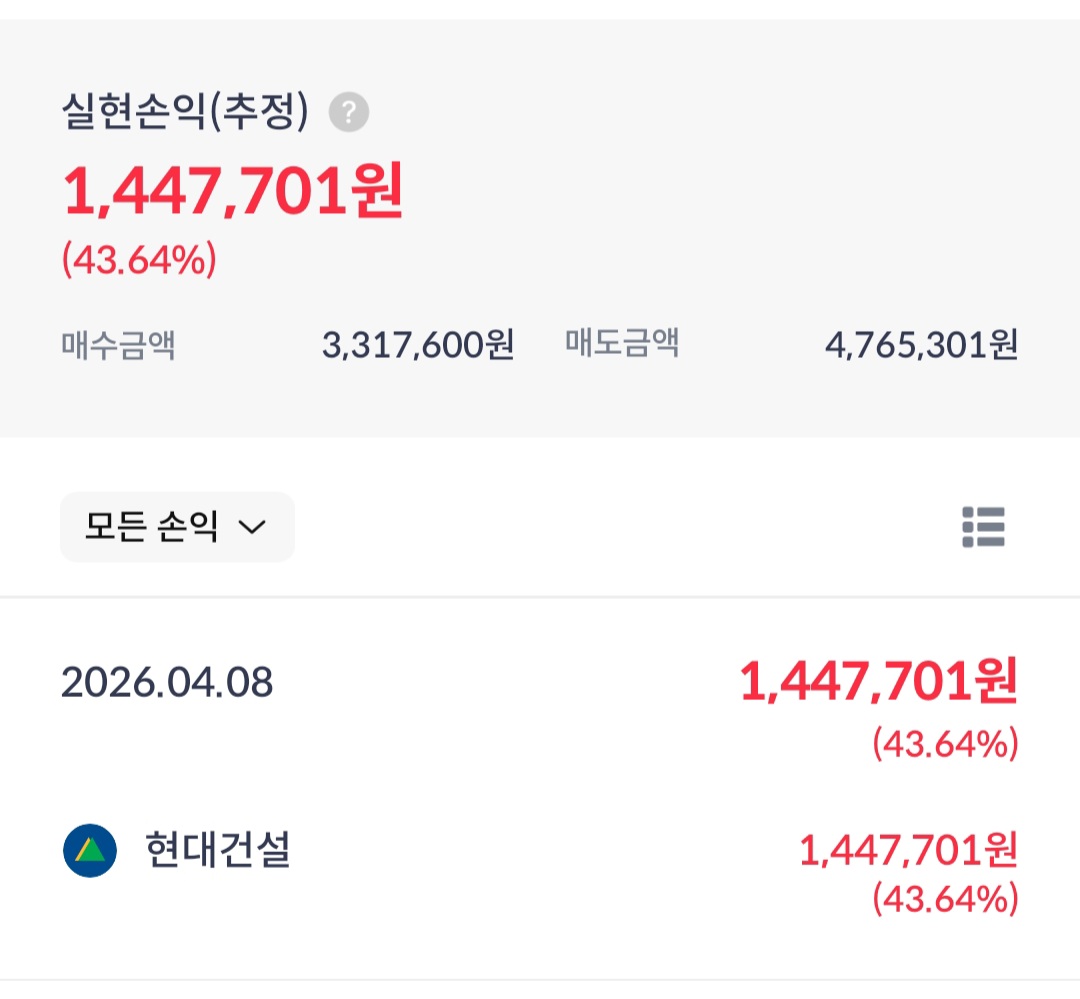Select the 매수금액 label
This screenshot has width=1080, height=999.
pyautogui.click(x=118, y=346)
